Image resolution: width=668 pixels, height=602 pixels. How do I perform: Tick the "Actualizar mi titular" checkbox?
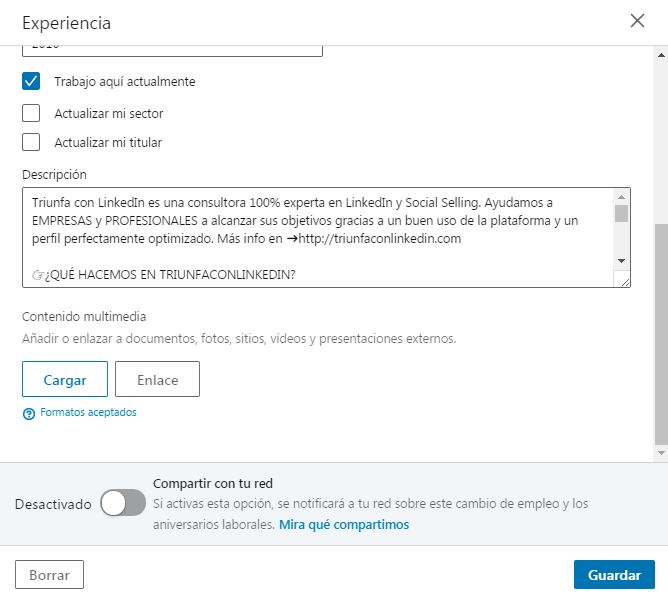(31, 142)
